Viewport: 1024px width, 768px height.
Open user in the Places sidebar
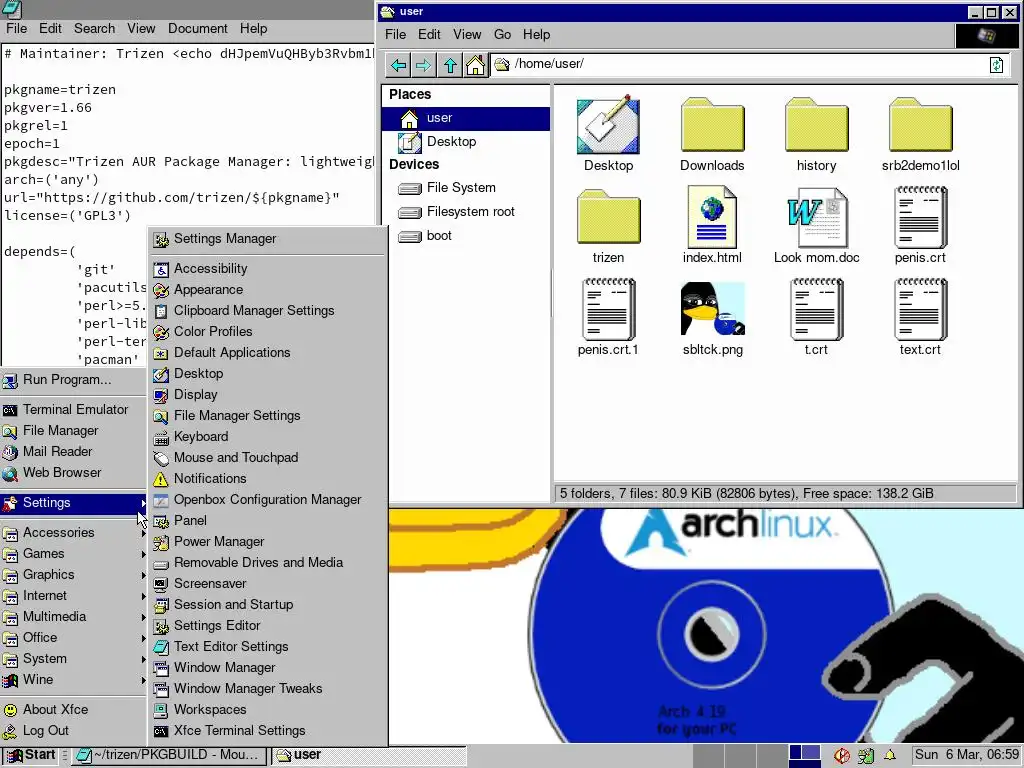466,118
